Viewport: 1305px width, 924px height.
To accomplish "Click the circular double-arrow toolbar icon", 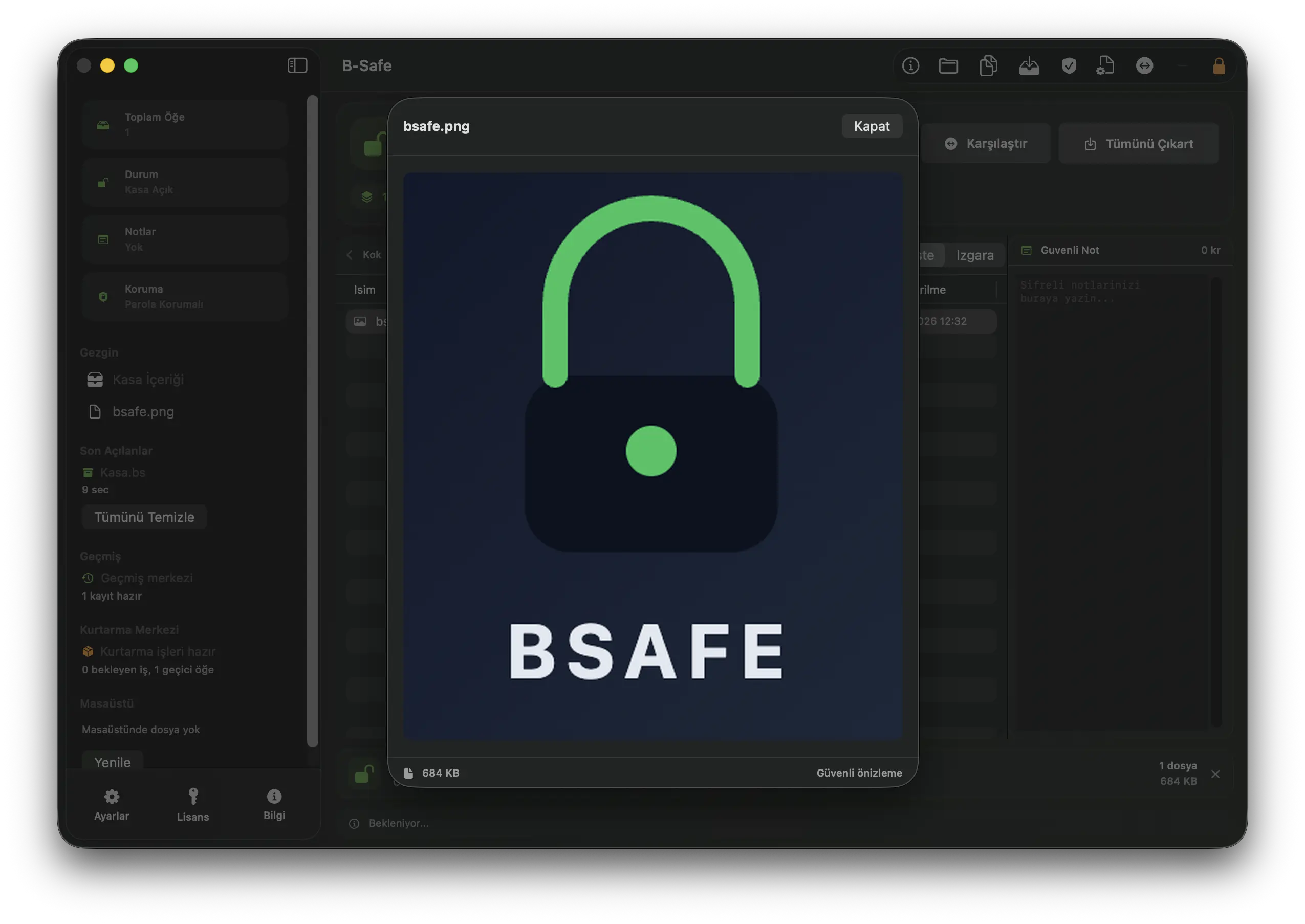I will coord(1144,66).
